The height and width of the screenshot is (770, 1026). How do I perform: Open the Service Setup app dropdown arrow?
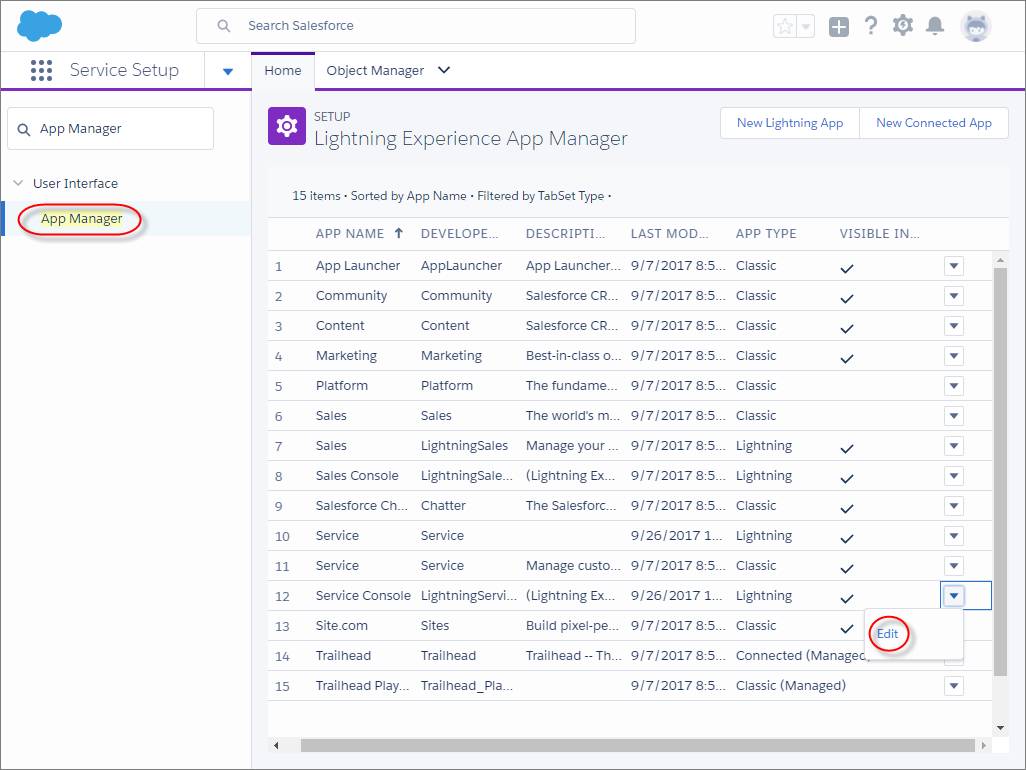point(228,71)
